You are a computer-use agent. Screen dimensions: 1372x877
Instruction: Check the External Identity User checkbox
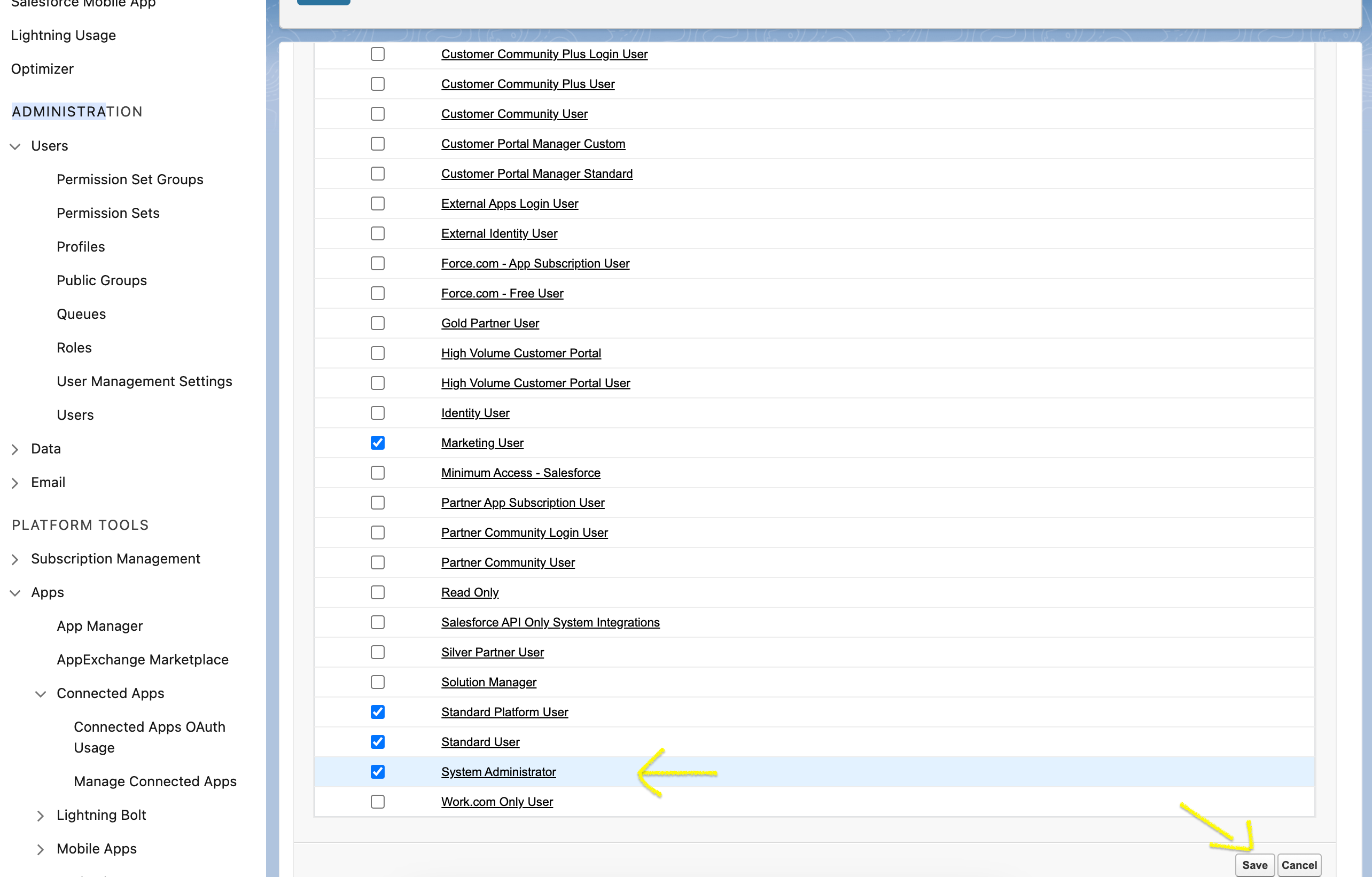[x=378, y=233]
